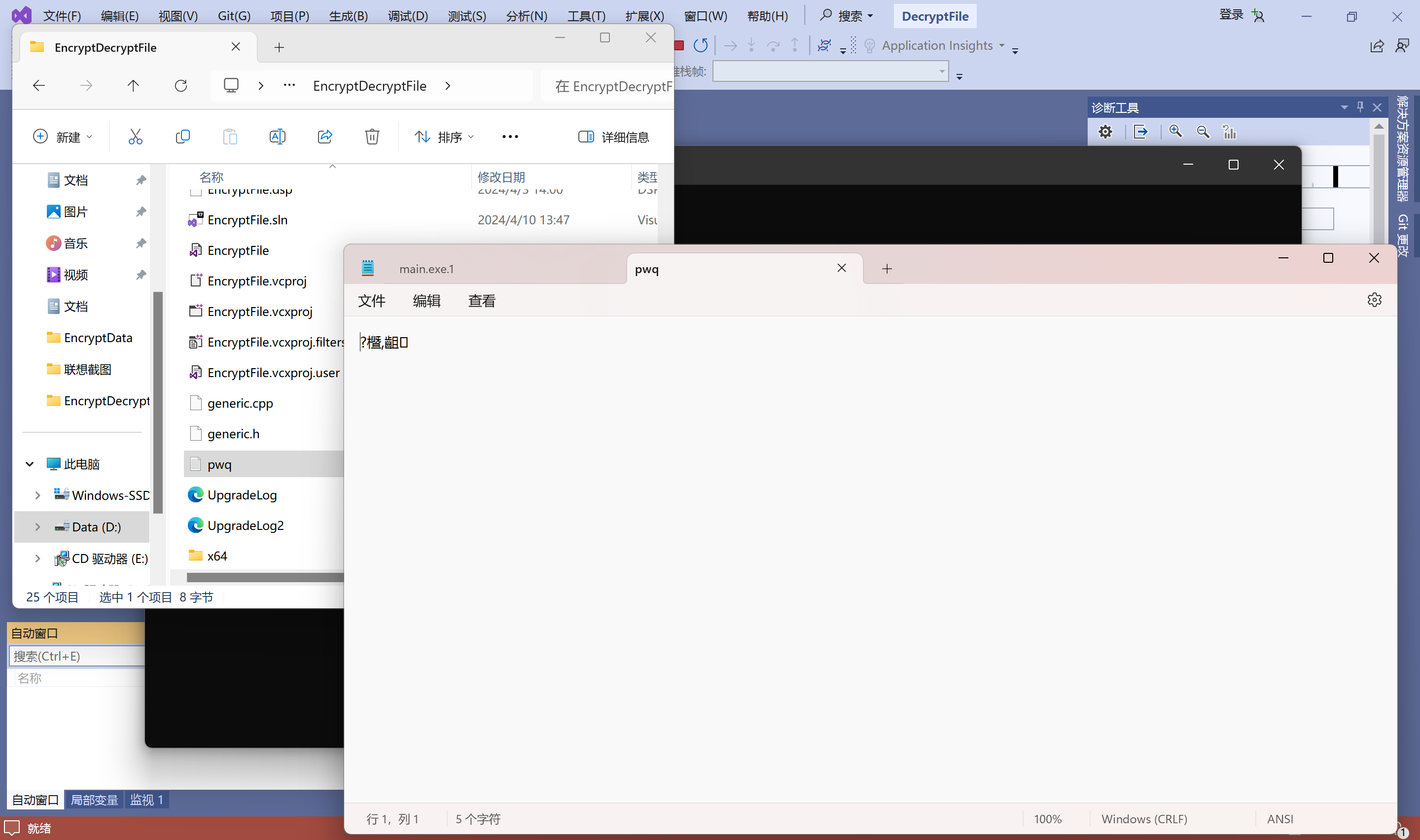Open the Sort dropdown in Explorer
Screen dimensions: 1420x840
pos(444,137)
